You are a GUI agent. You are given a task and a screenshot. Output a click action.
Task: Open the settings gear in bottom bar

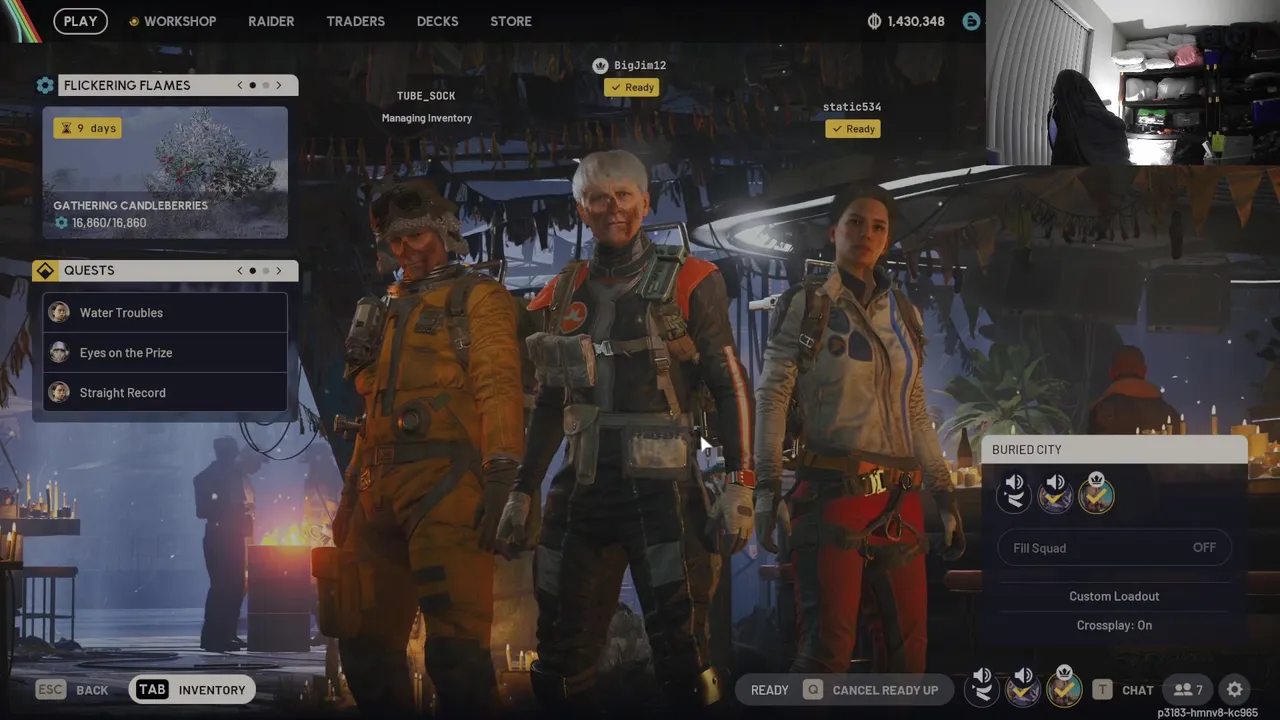pos(1235,689)
